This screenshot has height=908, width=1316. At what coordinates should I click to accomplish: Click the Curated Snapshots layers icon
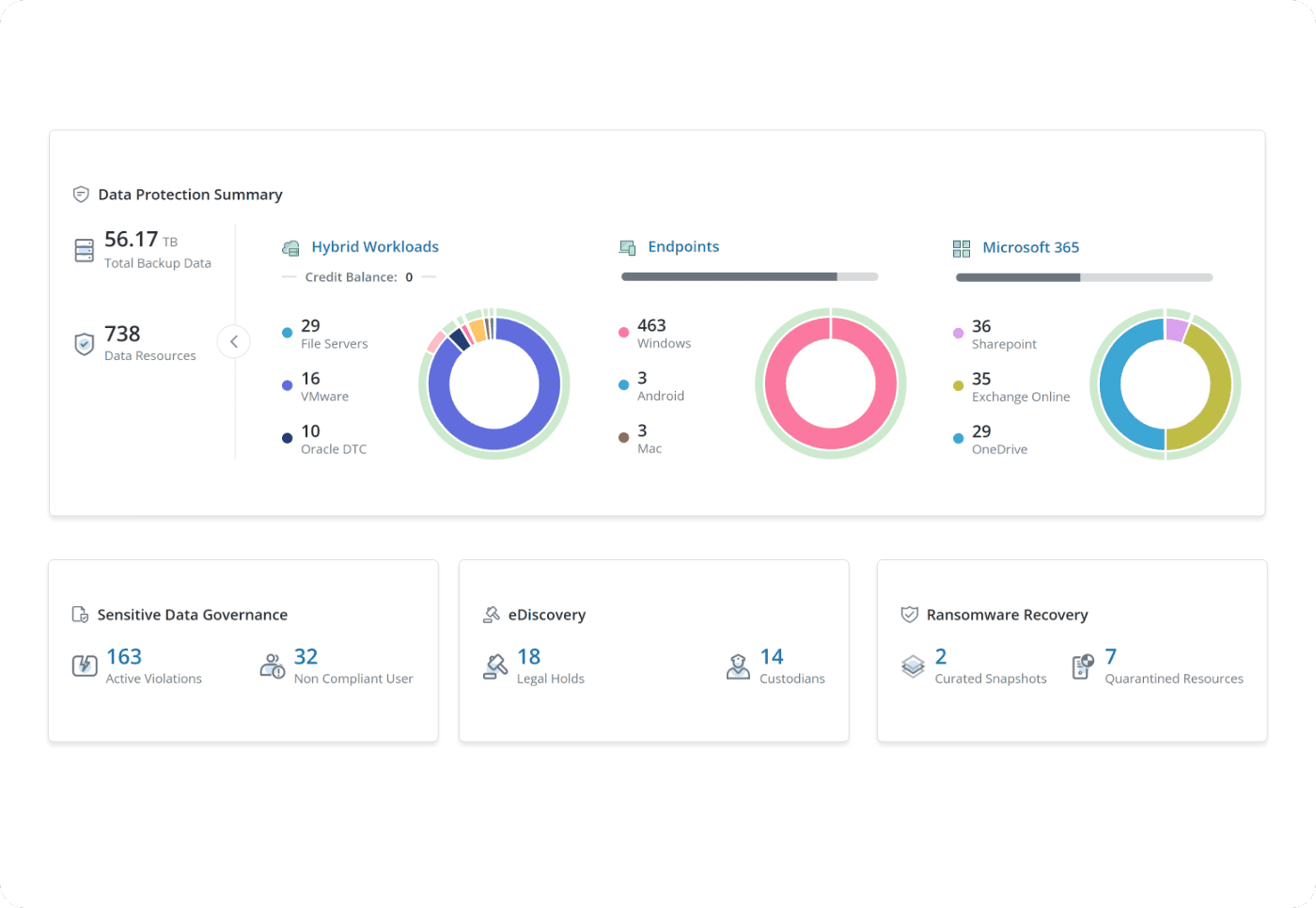click(913, 666)
